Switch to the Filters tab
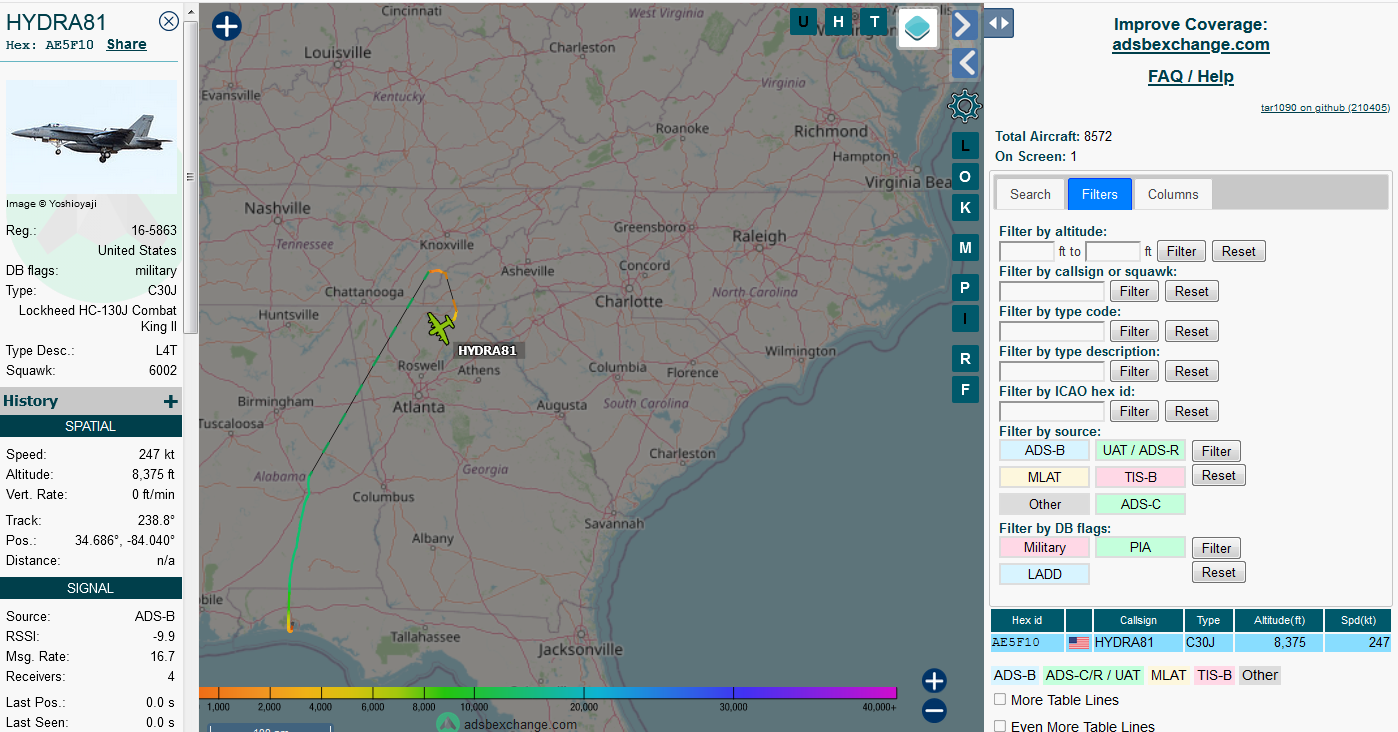The height and width of the screenshot is (732, 1398). 1100,194
